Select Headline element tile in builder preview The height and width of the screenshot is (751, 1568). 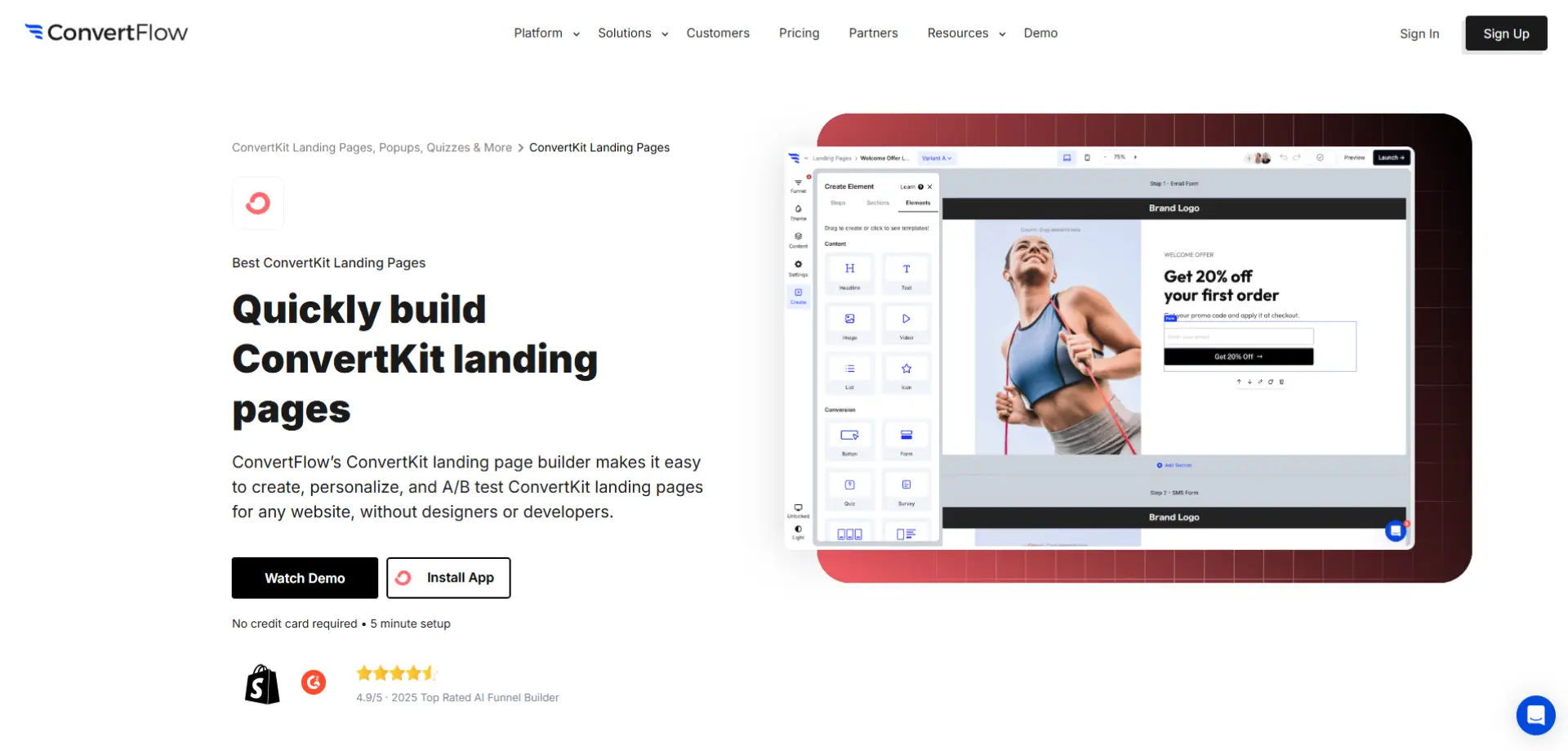click(x=849, y=274)
